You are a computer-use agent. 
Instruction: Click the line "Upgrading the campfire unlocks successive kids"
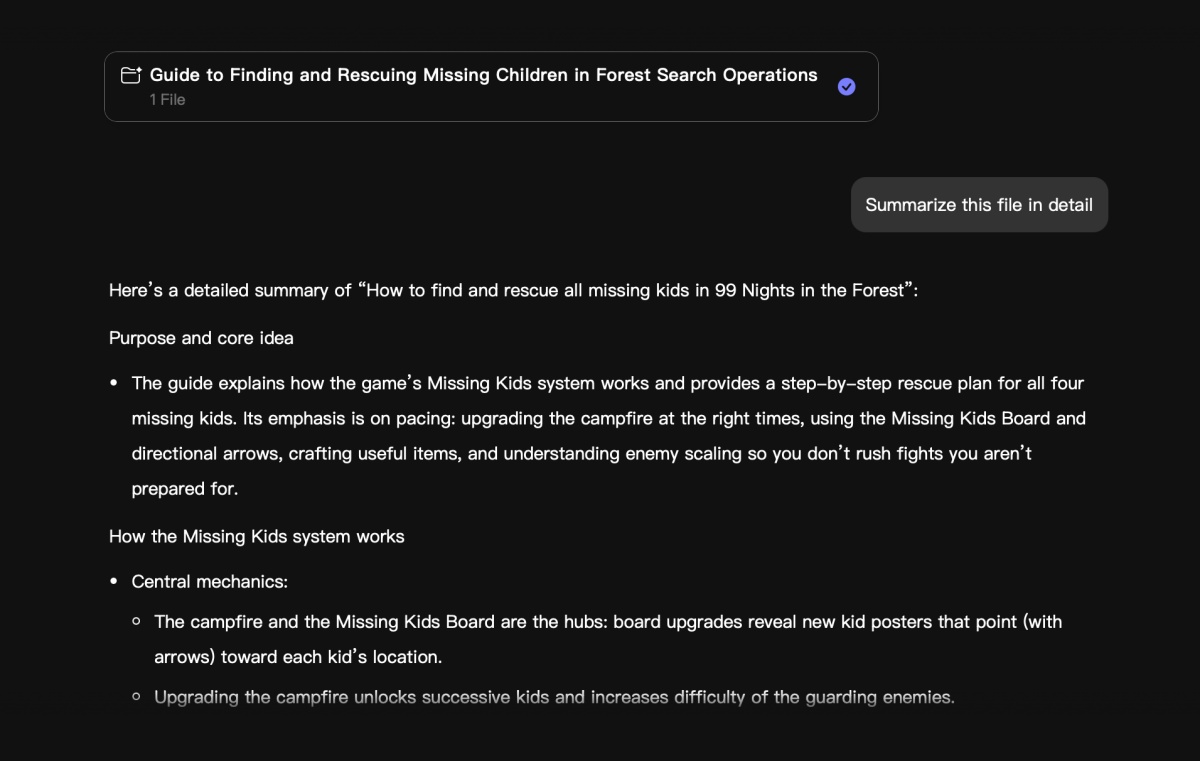click(x=554, y=698)
